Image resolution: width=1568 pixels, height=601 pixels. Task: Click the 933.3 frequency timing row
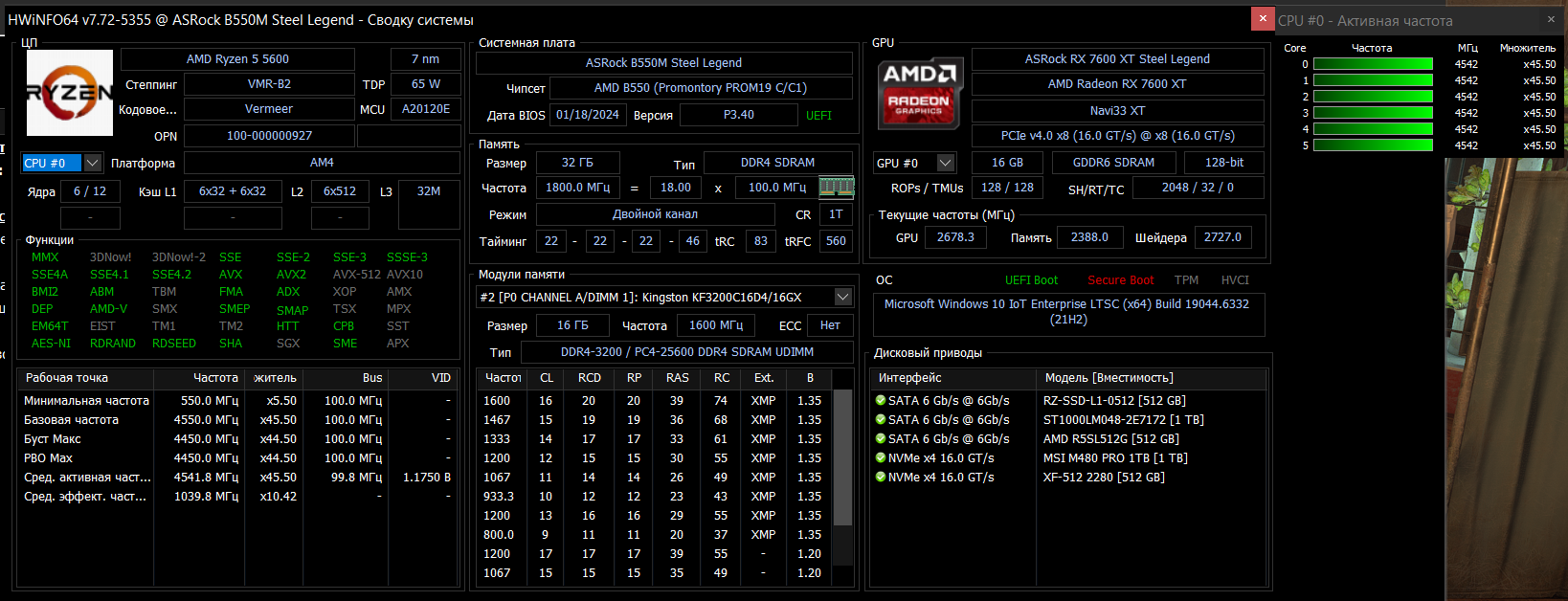pyautogui.click(x=655, y=497)
